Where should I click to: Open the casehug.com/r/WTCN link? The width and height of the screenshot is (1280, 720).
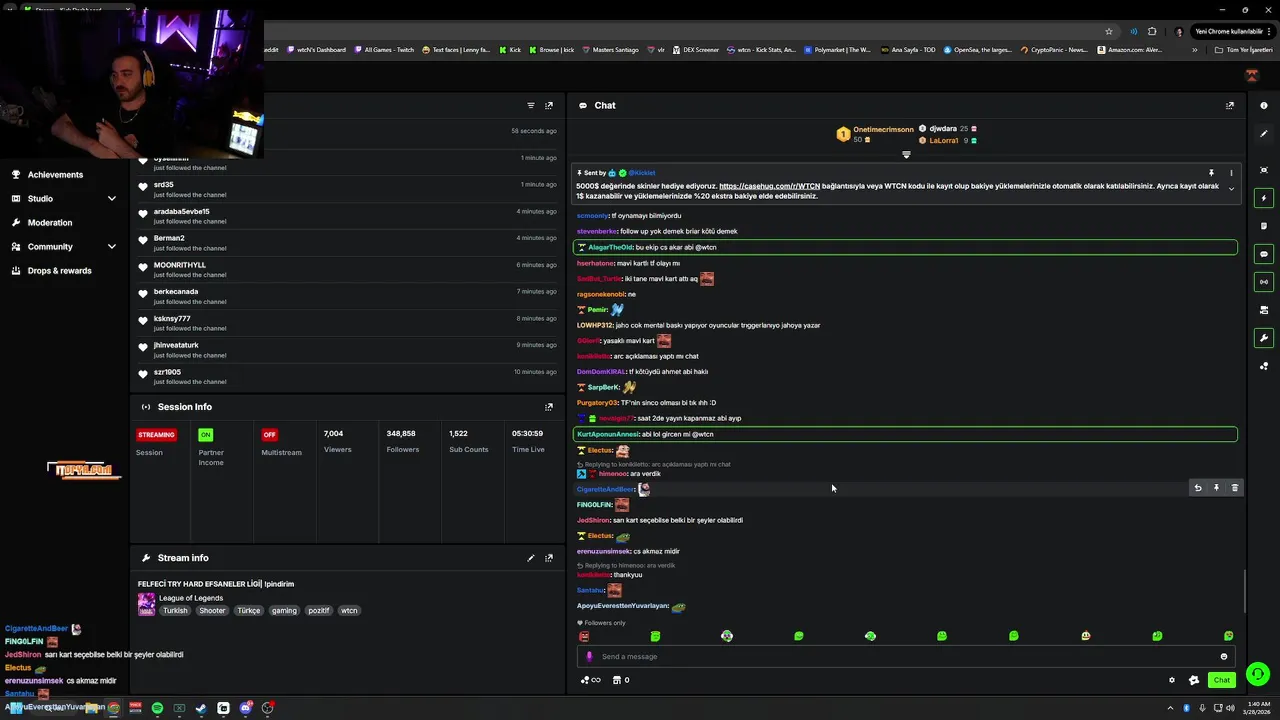pos(769,186)
